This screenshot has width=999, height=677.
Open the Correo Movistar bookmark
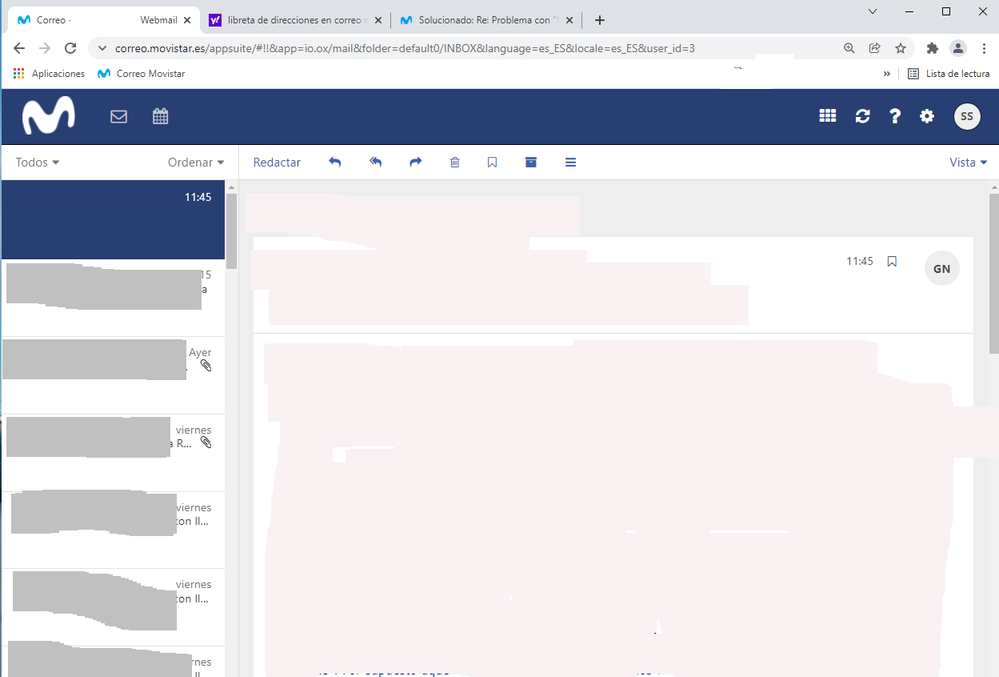141,73
